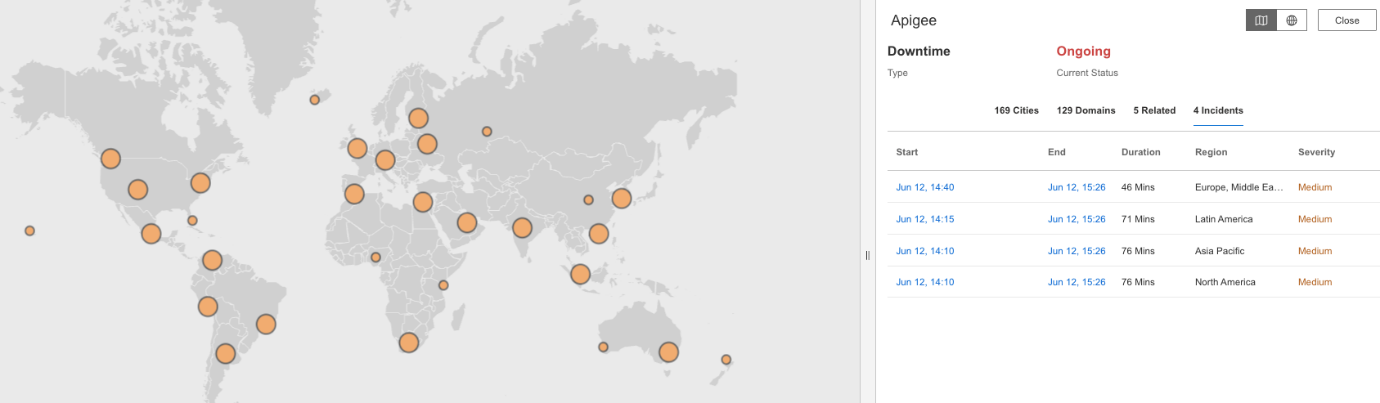Viewport: 1380px width, 403px height.
Task: Close the Apigee details panel
Action: coord(1347,20)
